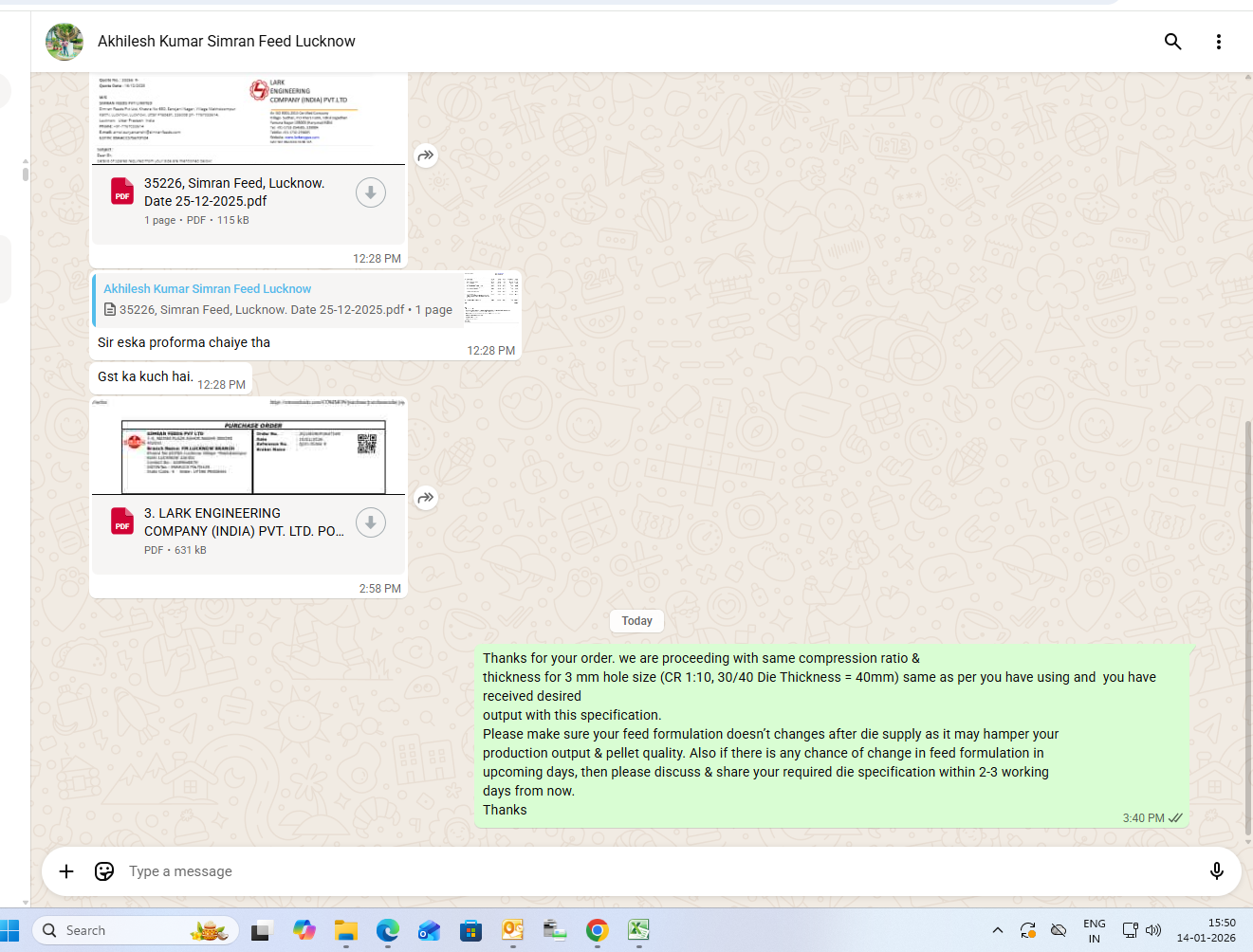Download the 35226 Simran Feed PDF

370,192
